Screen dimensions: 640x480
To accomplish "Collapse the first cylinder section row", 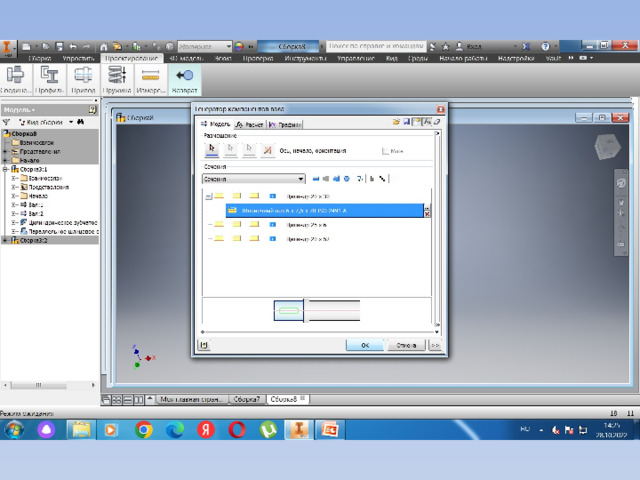I will pos(209,196).
